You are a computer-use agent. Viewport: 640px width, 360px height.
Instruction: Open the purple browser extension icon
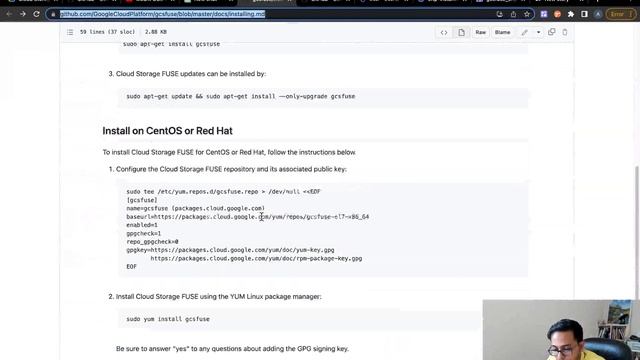pos(544,14)
